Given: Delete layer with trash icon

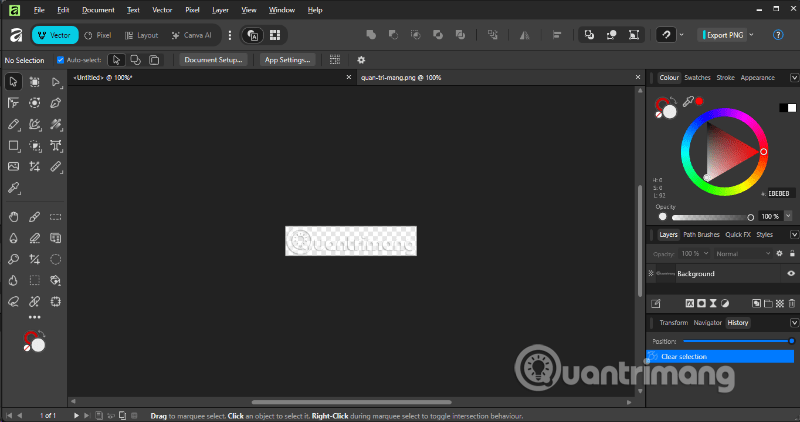Looking at the screenshot, I should click(792, 303).
